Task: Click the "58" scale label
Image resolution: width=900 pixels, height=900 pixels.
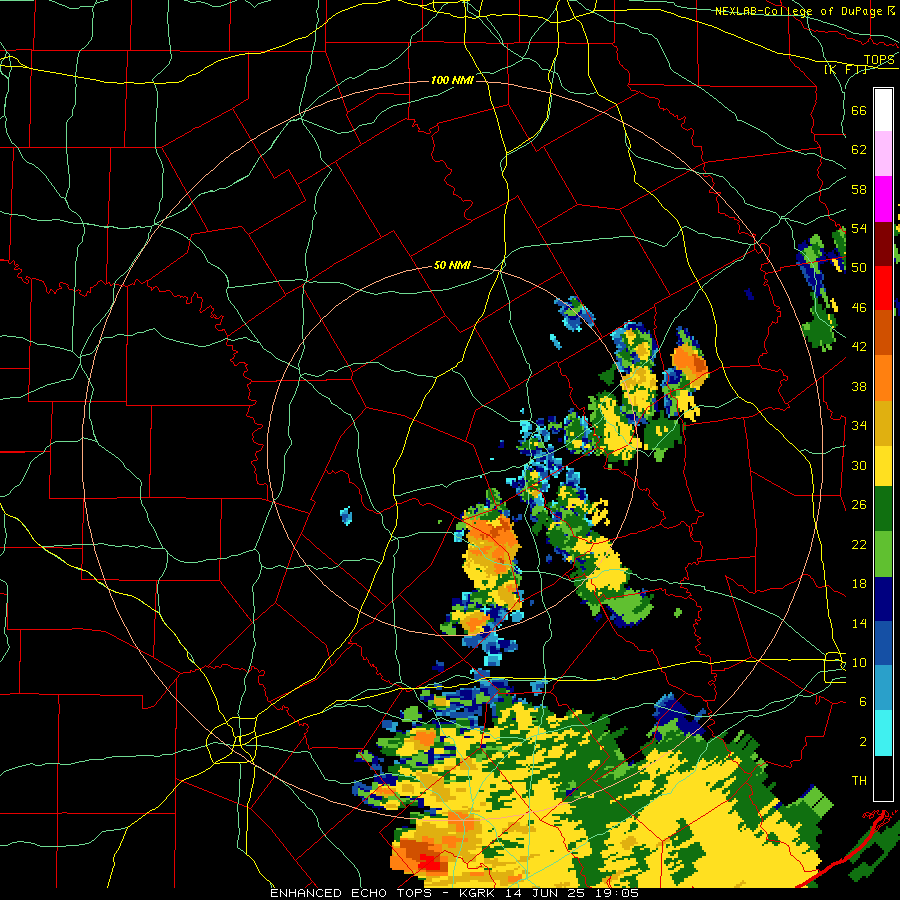Action: (859, 189)
